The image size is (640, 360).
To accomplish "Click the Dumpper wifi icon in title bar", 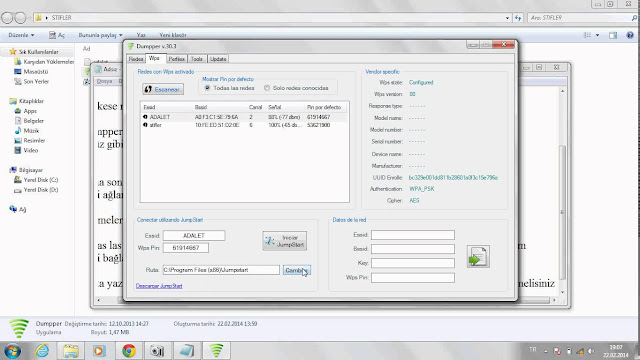I will (131, 46).
